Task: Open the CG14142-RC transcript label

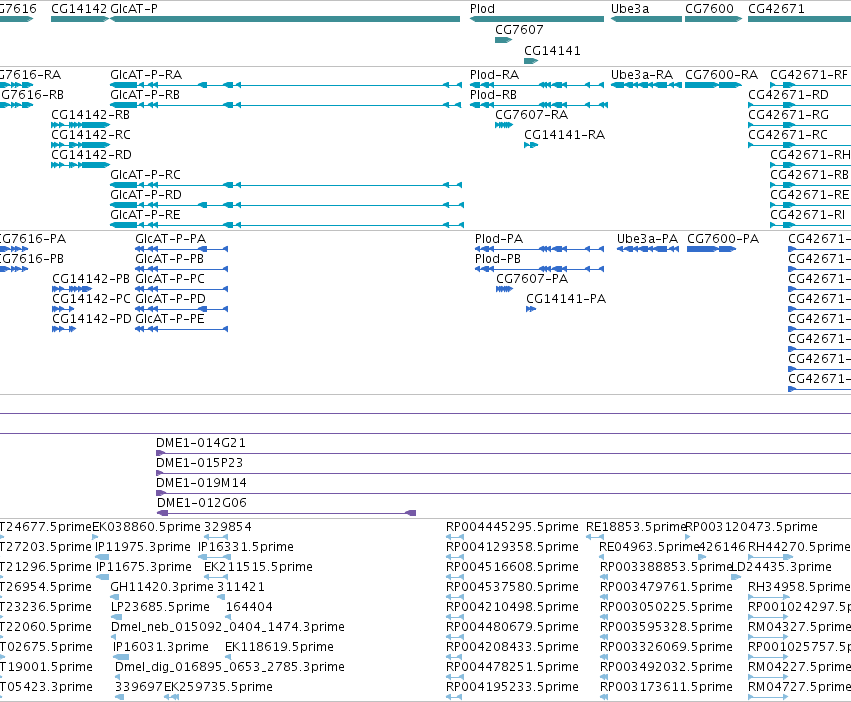Action: pos(91,135)
